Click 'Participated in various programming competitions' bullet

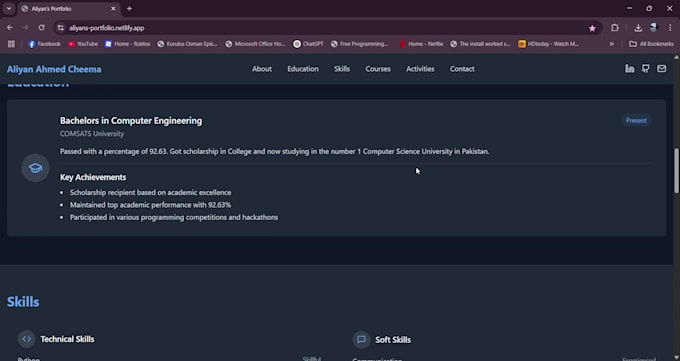[174, 217]
